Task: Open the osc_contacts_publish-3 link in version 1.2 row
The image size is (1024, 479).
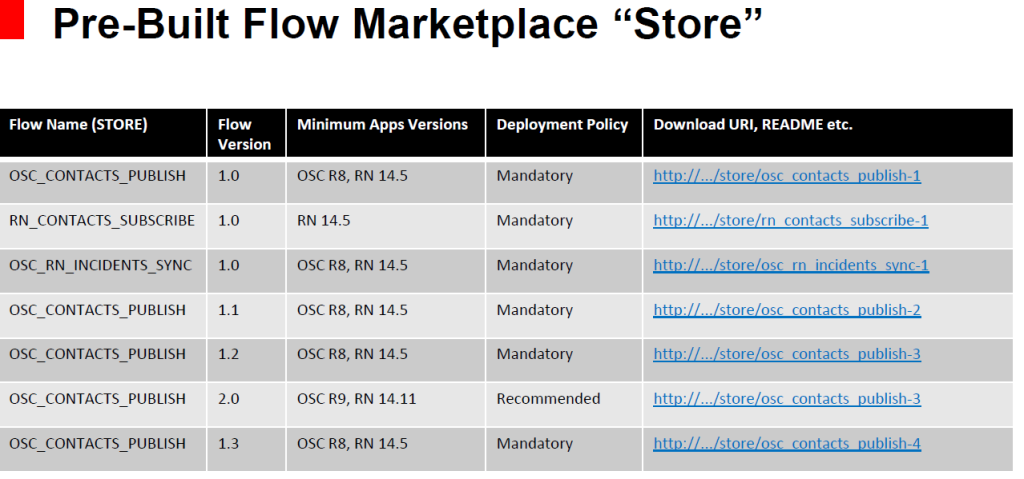Action: click(787, 354)
